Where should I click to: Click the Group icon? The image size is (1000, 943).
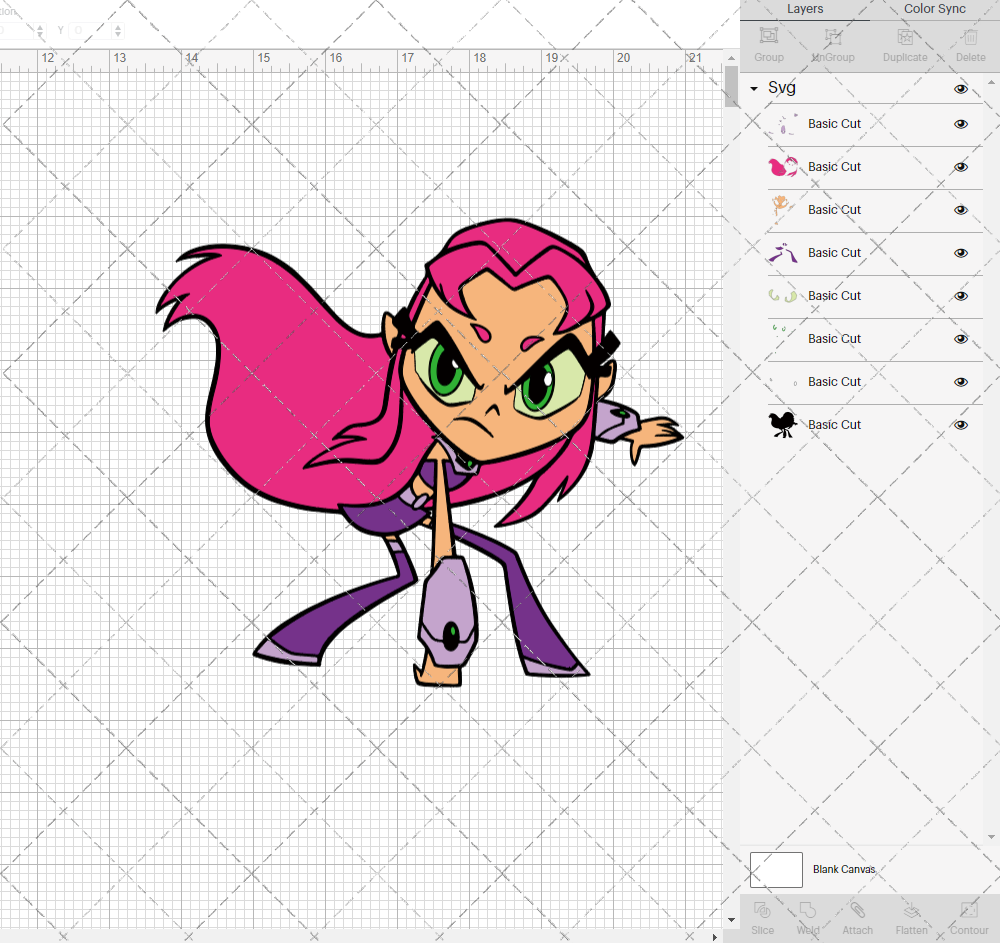click(x=768, y=43)
